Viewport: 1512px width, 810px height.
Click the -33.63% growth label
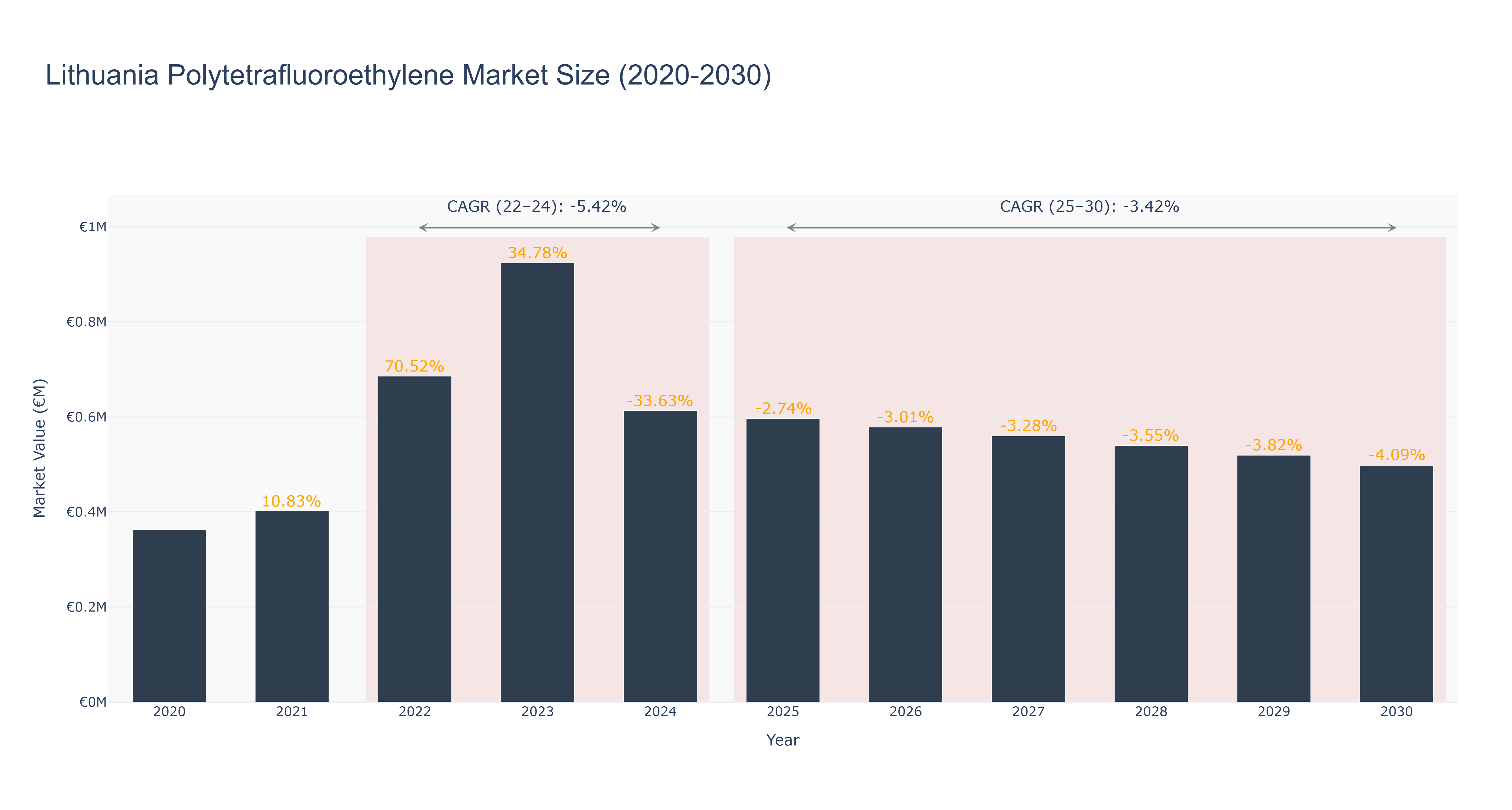click(x=660, y=401)
